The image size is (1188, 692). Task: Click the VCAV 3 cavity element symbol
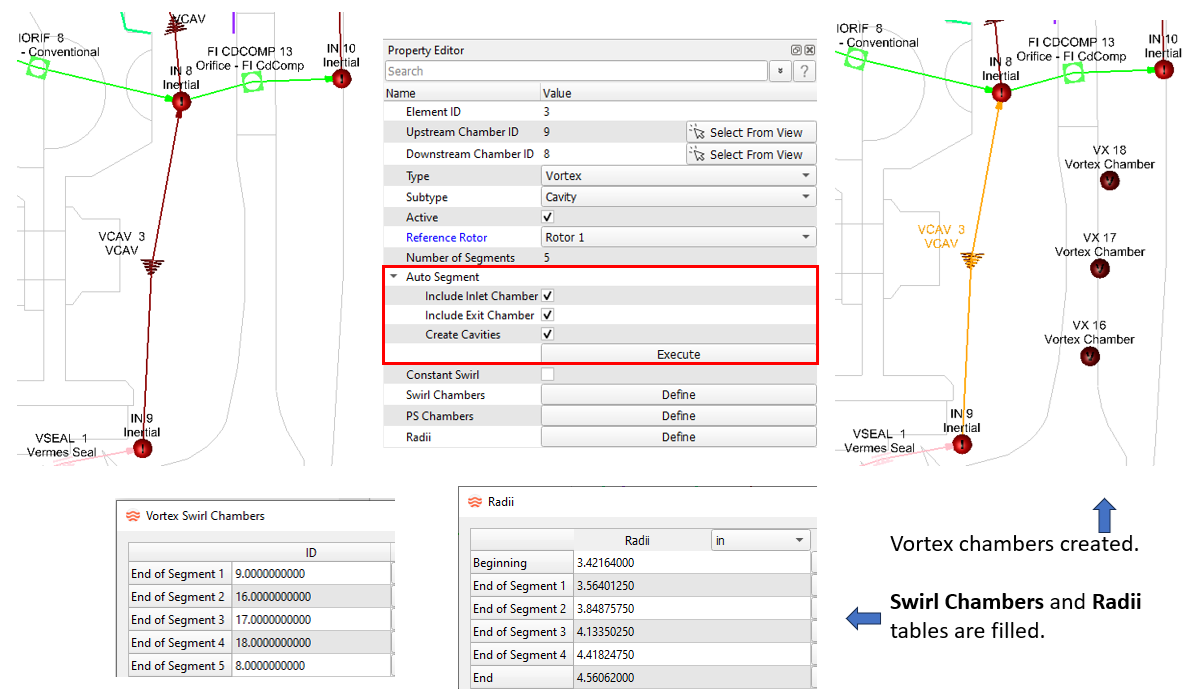pos(153,265)
